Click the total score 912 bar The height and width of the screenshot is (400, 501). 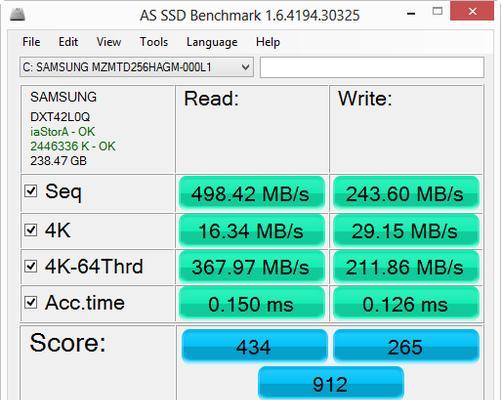coord(331,383)
